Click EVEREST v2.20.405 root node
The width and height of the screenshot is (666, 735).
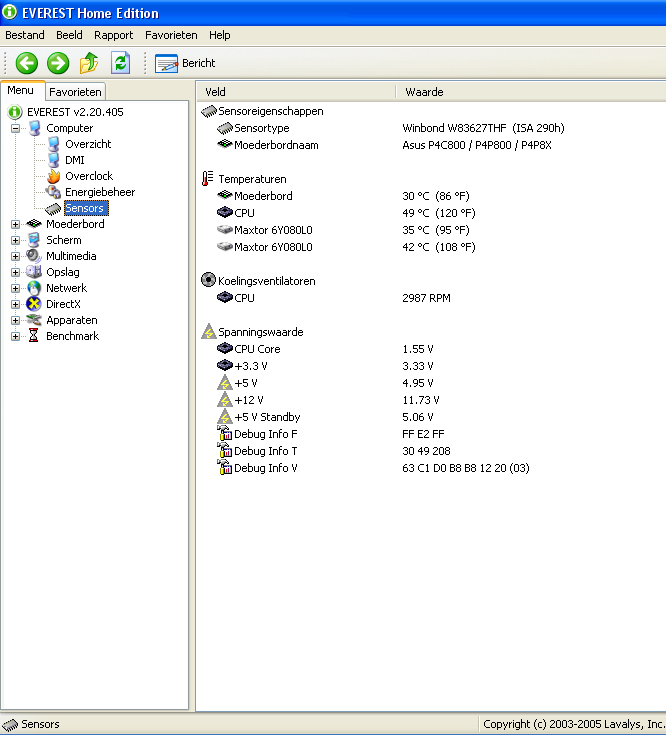point(75,112)
